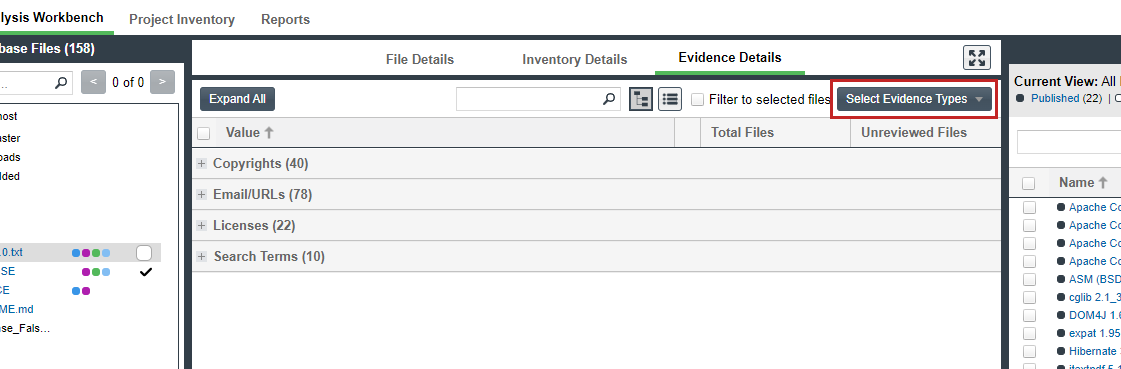Open Select Evidence Types dropdown
Image resolution: width=1121 pixels, height=369 pixels.
click(914, 99)
